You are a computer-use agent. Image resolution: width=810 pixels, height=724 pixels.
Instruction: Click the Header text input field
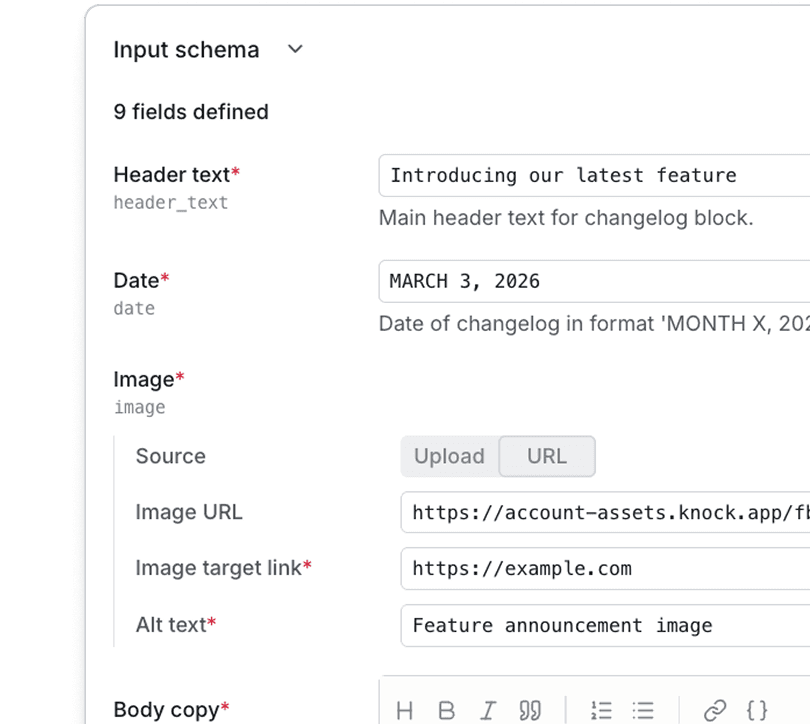560,175
